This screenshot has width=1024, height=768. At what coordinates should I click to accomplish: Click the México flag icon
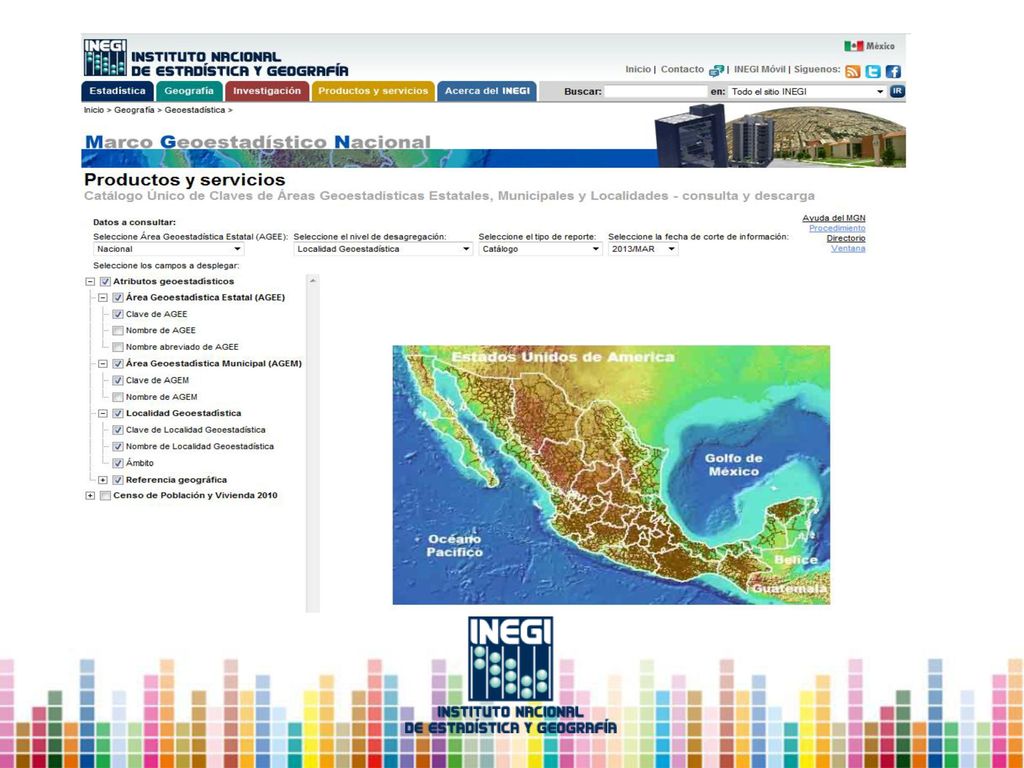[x=853, y=46]
